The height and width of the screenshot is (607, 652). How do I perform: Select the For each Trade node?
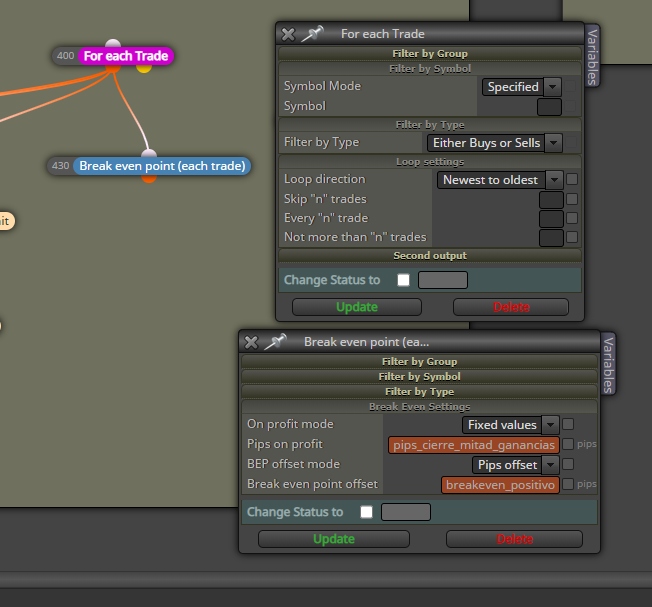pos(126,56)
